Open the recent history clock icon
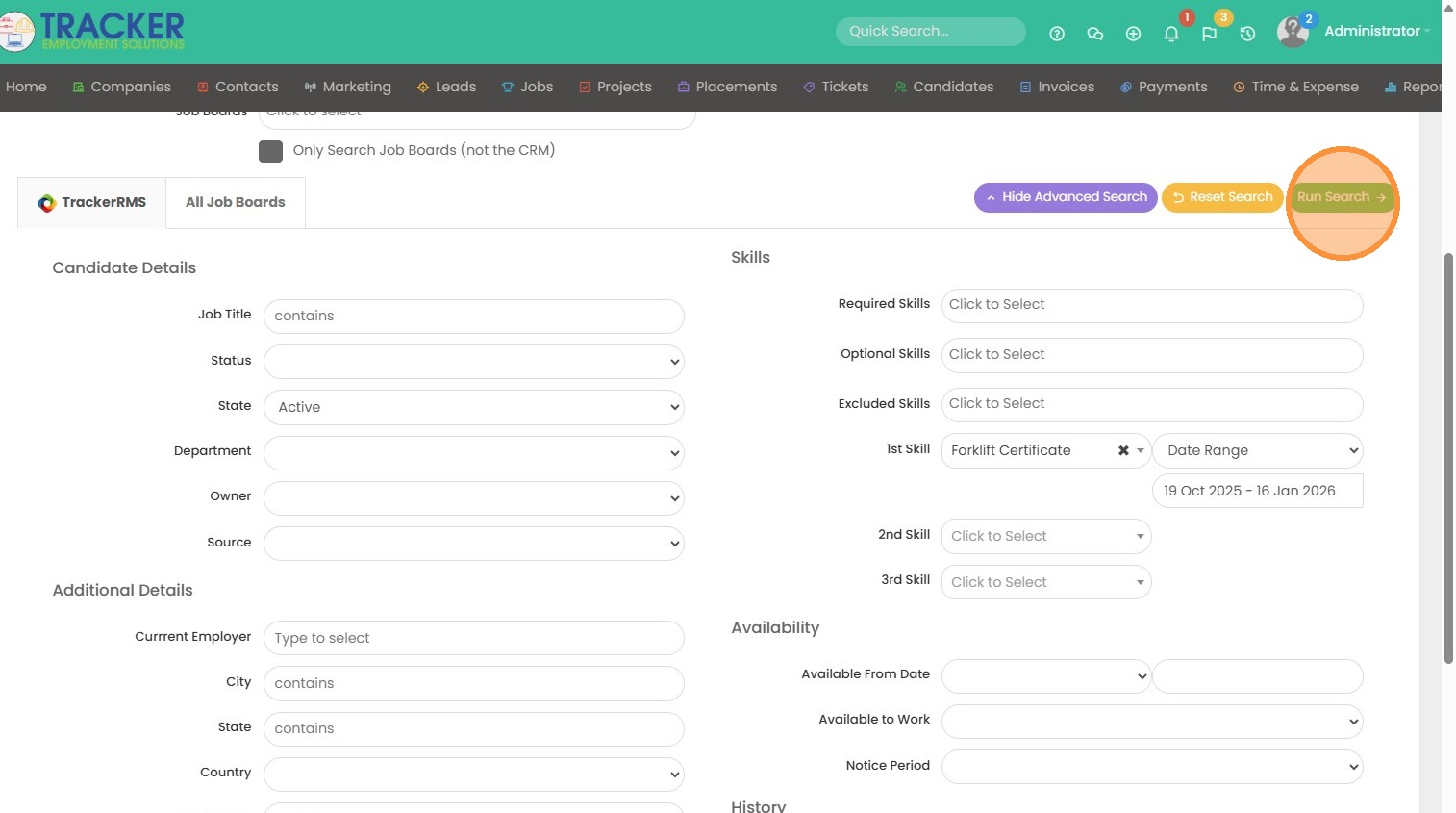Viewport: 1456px width, 813px height. coord(1247,34)
